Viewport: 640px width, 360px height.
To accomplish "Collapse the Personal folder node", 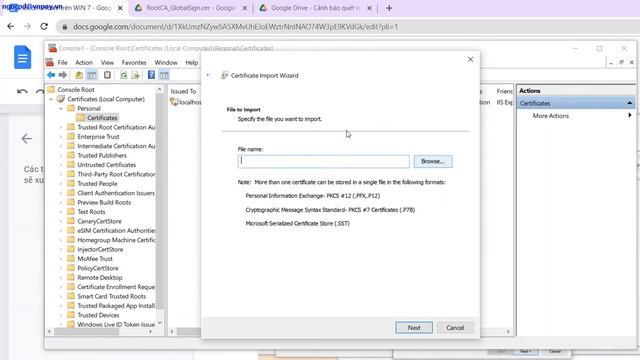I will click(61, 109).
